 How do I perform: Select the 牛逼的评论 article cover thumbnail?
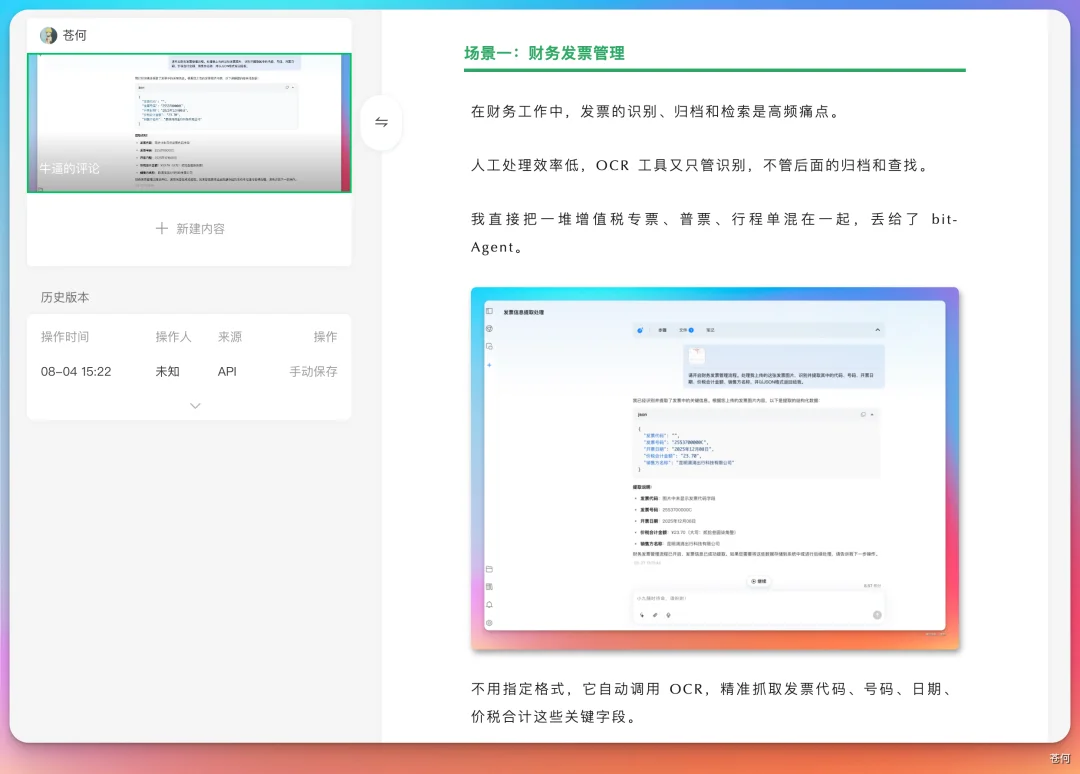pyautogui.click(x=189, y=123)
